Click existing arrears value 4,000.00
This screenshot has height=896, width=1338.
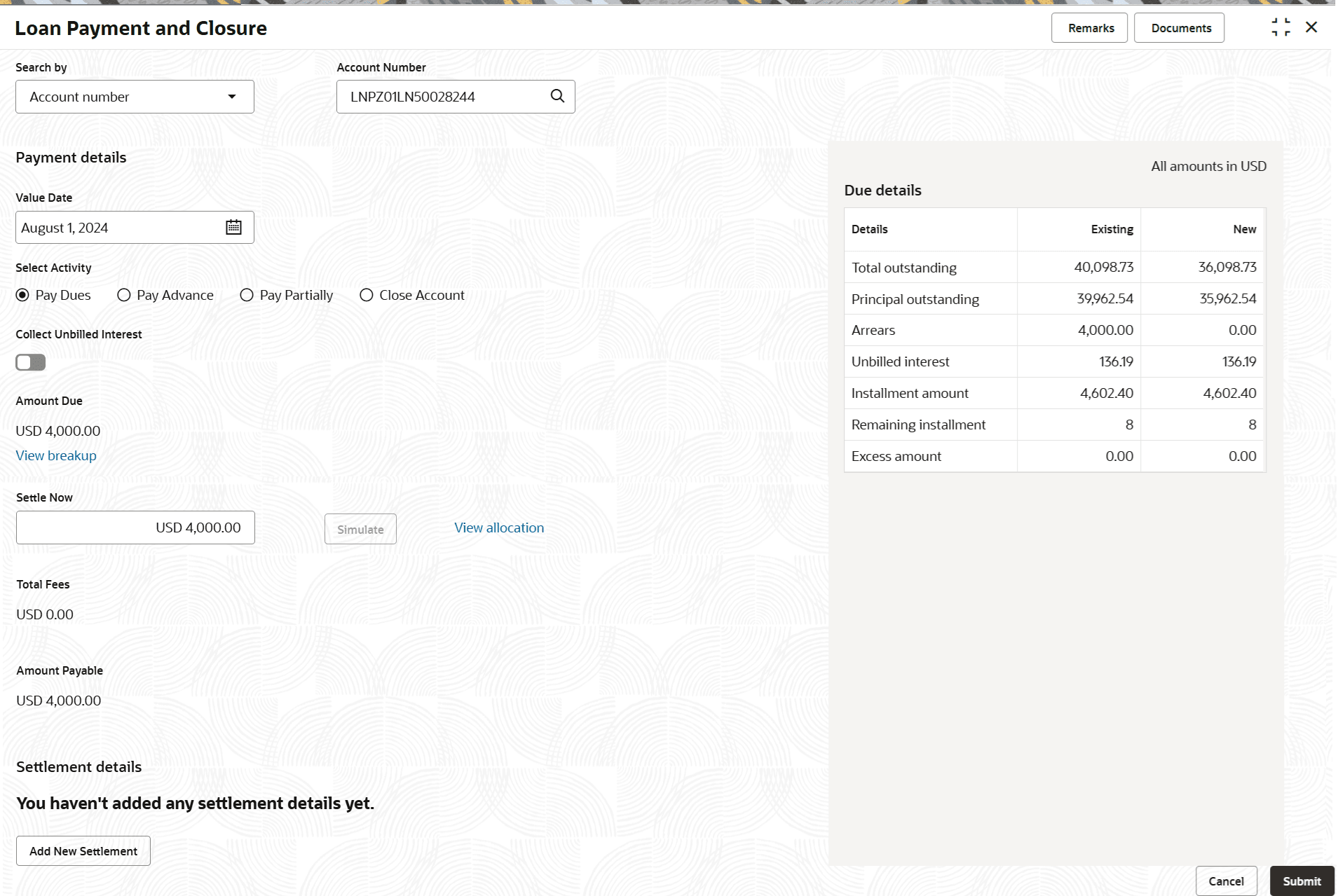click(x=1106, y=330)
